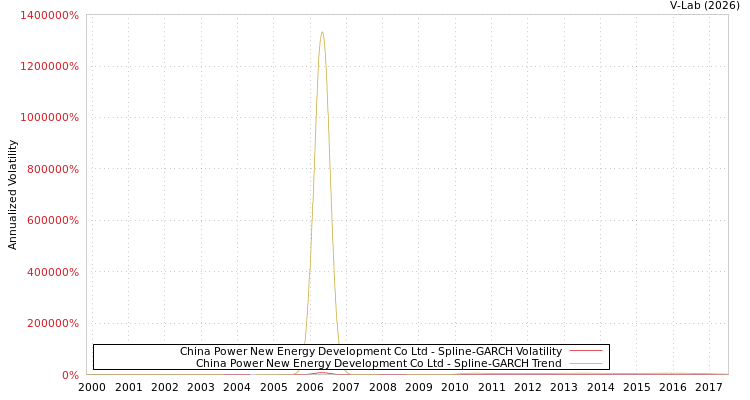
Task: Click the yellow Trend legend line sample
Action: [586, 363]
